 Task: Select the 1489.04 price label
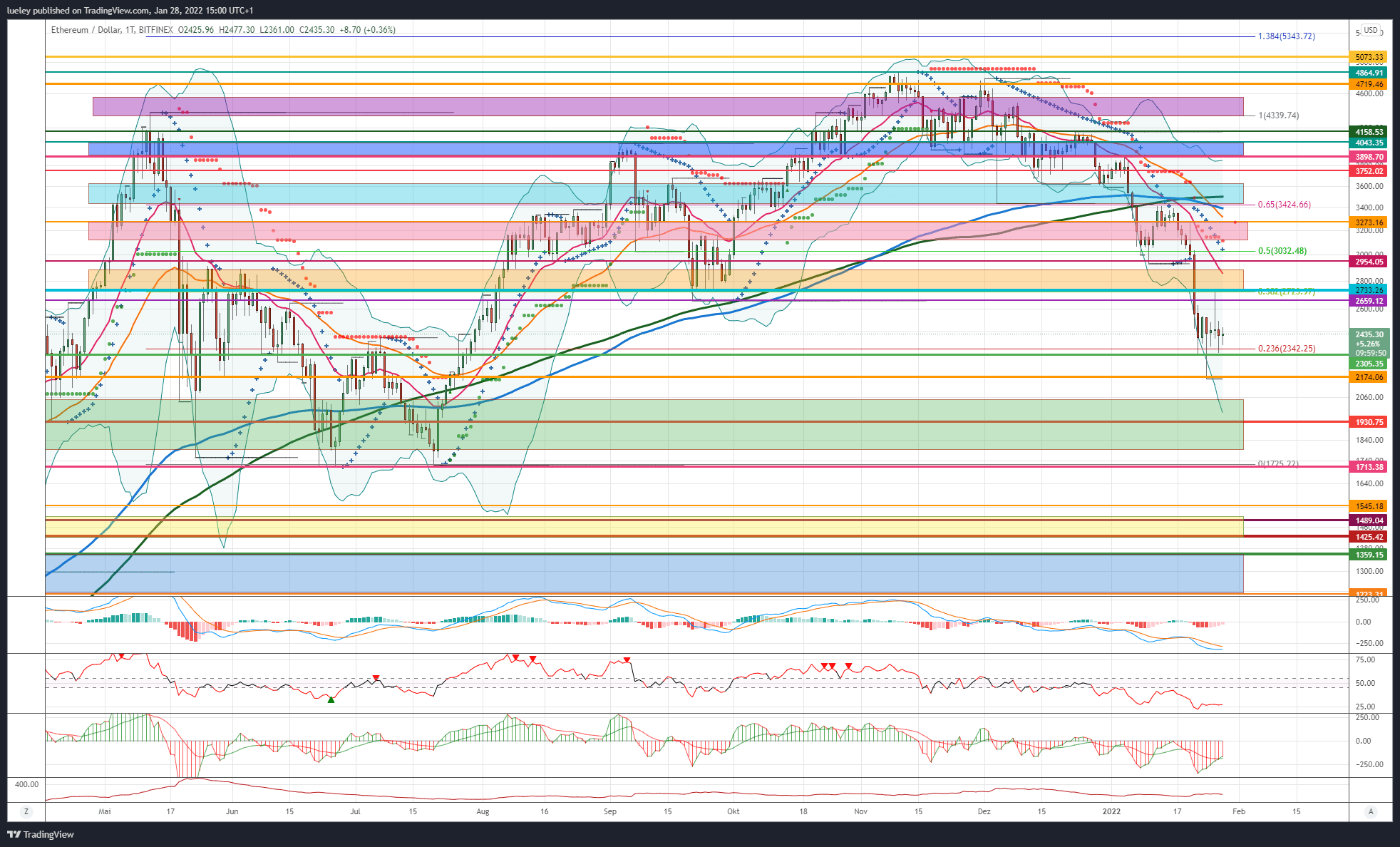coord(1369,520)
